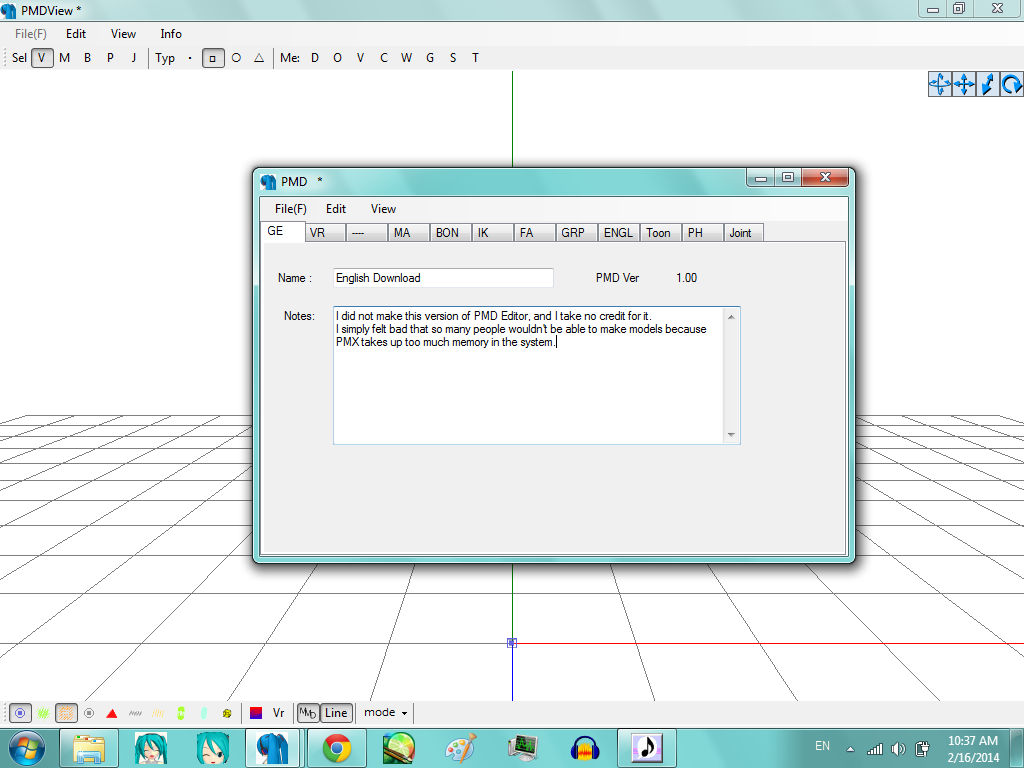
Task: Toggle the V vertex selection button
Action: (x=42, y=58)
